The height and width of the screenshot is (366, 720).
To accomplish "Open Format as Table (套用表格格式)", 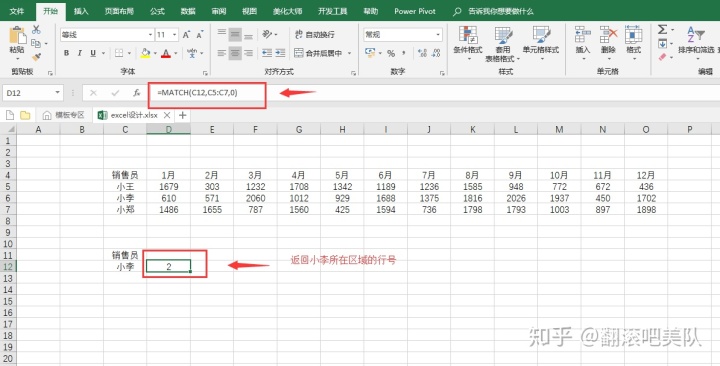I will (x=503, y=44).
